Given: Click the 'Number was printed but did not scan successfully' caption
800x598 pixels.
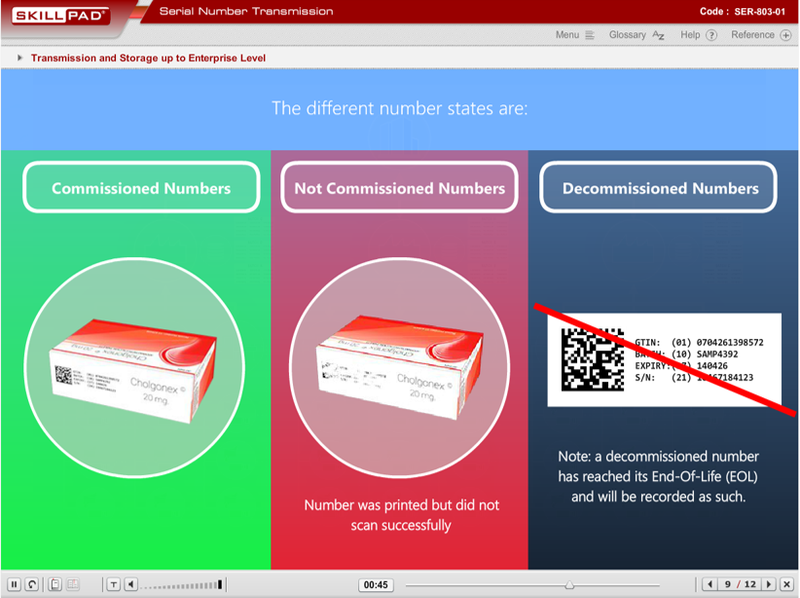Looking at the screenshot, I should point(402,515).
